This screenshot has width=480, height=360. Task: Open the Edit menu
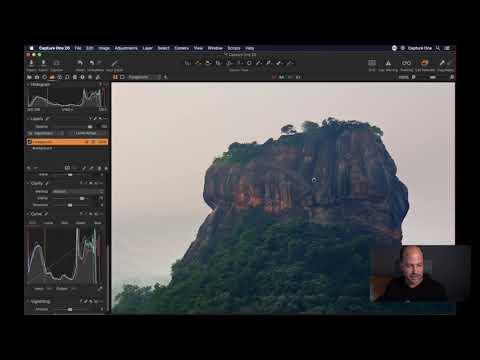pyautogui.click(x=90, y=48)
